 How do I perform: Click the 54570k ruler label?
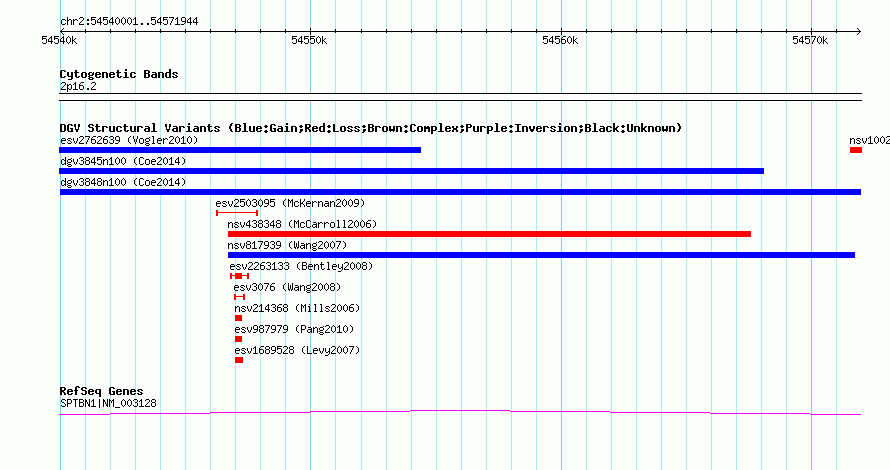pyautogui.click(x=811, y=40)
